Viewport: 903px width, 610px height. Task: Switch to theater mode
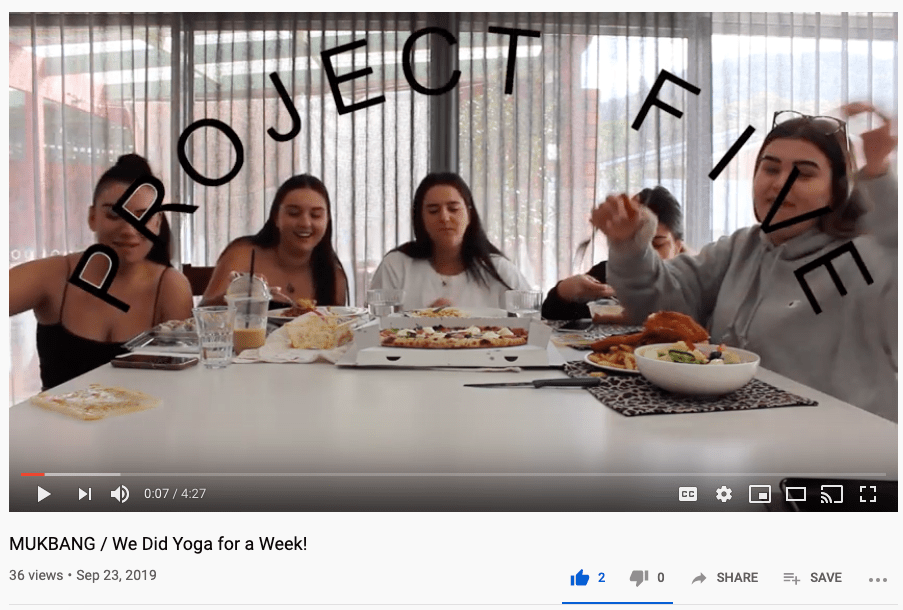[x=796, y=494]
